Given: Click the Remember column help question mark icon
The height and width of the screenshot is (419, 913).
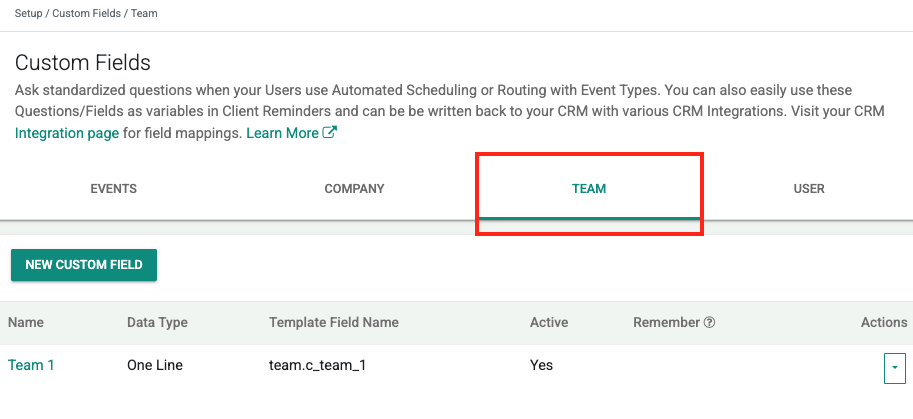Looking at the screenshot, I should coord(709,323).
